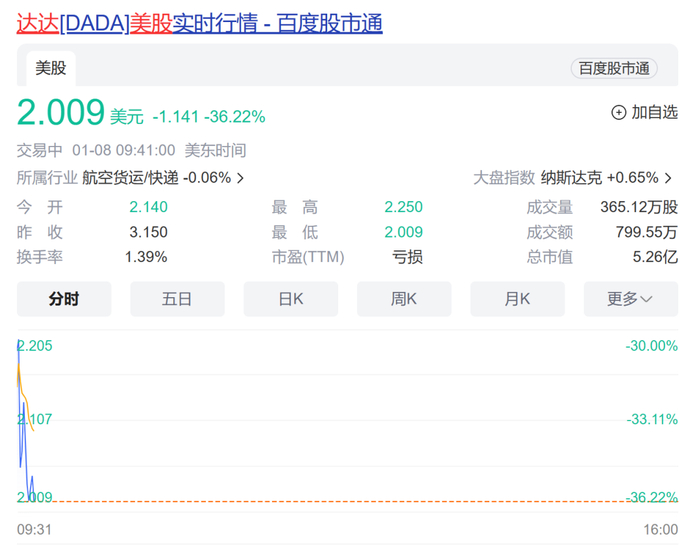
Task: Click the trading status time 01-08 09:41:00
Action: [x=124, y=150]
